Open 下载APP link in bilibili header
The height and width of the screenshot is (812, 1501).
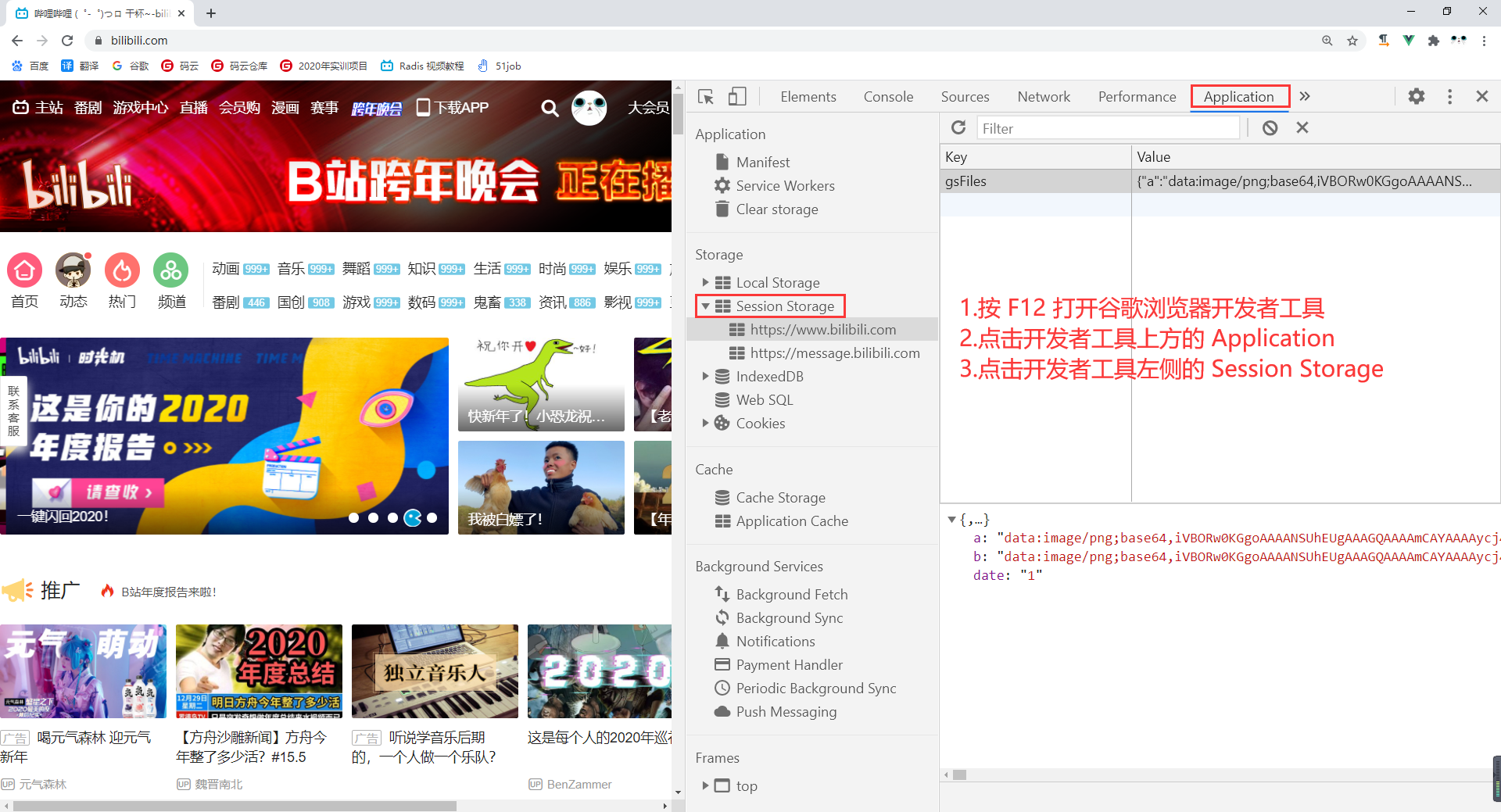(453, 107)
